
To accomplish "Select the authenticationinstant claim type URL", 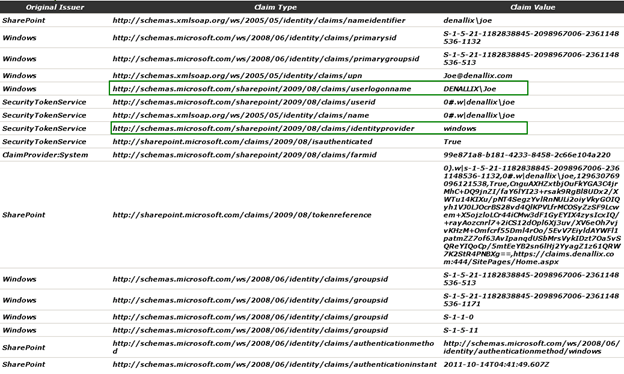I will click(275, 364).
